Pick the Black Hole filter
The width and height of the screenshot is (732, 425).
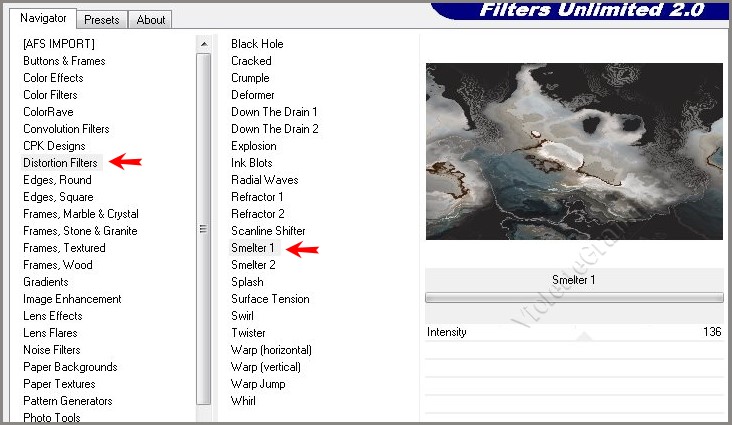click(x=257, y=44)
